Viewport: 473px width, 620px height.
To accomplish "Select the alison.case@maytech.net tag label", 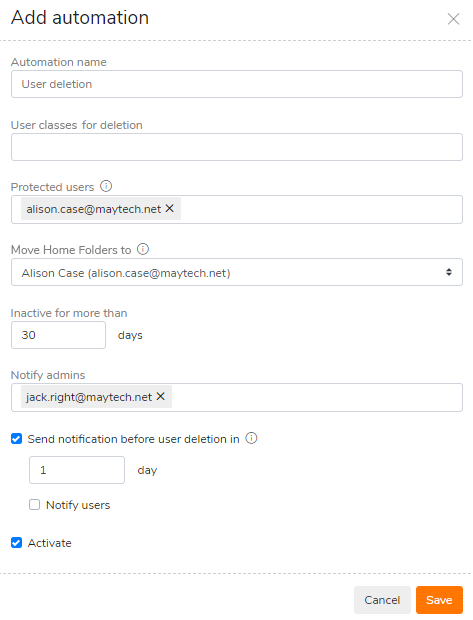I will pos(94,209).
